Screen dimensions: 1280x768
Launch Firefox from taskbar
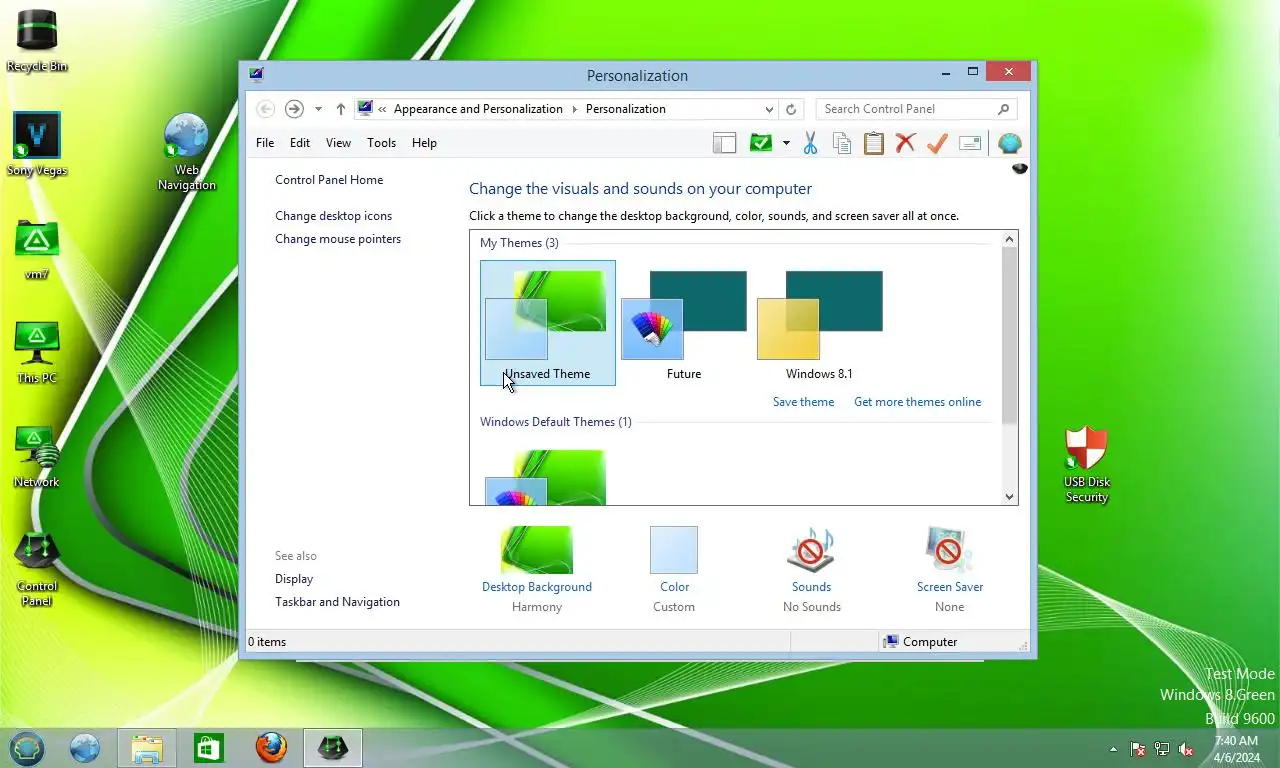click(x=271, y=748)
